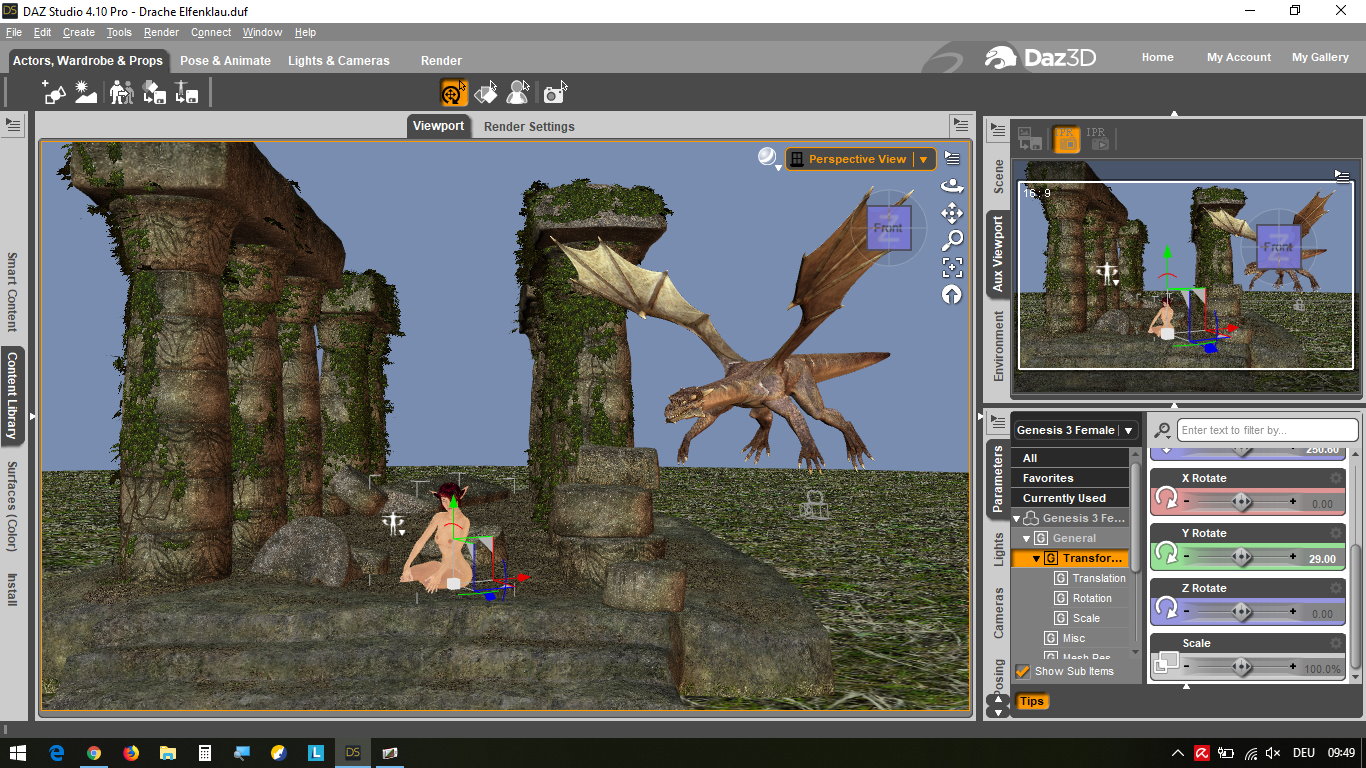Click the Save Scene Subset toolbar icon
1366x768 pixels.
click(154, 93)
